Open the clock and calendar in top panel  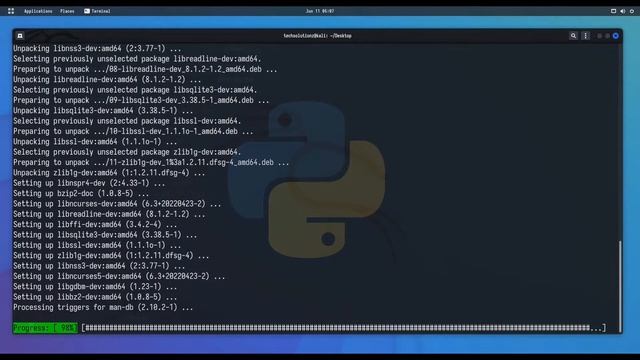(320, 11)
